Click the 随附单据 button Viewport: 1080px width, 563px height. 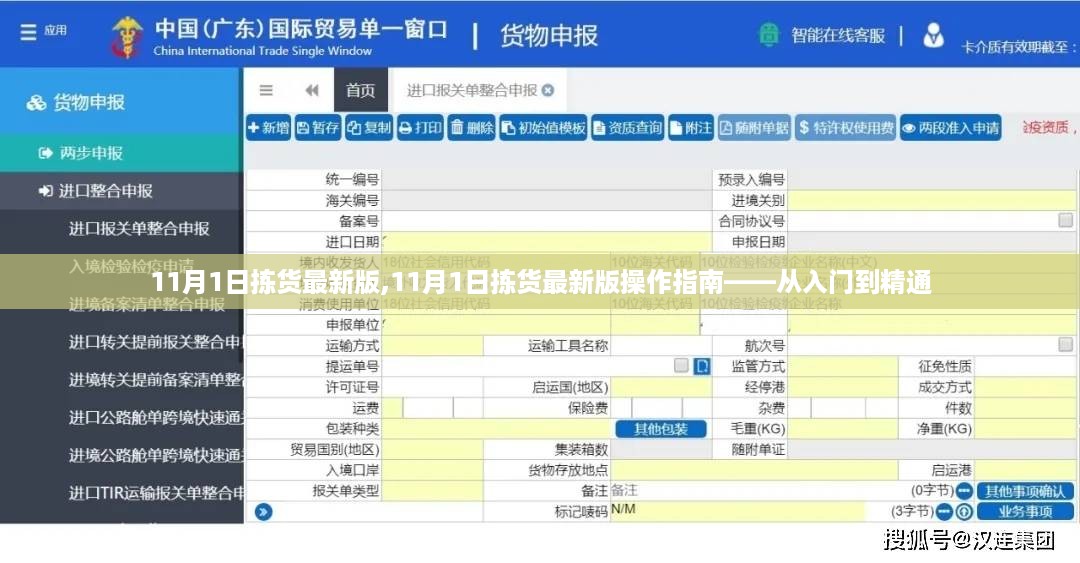pos(754,127)
